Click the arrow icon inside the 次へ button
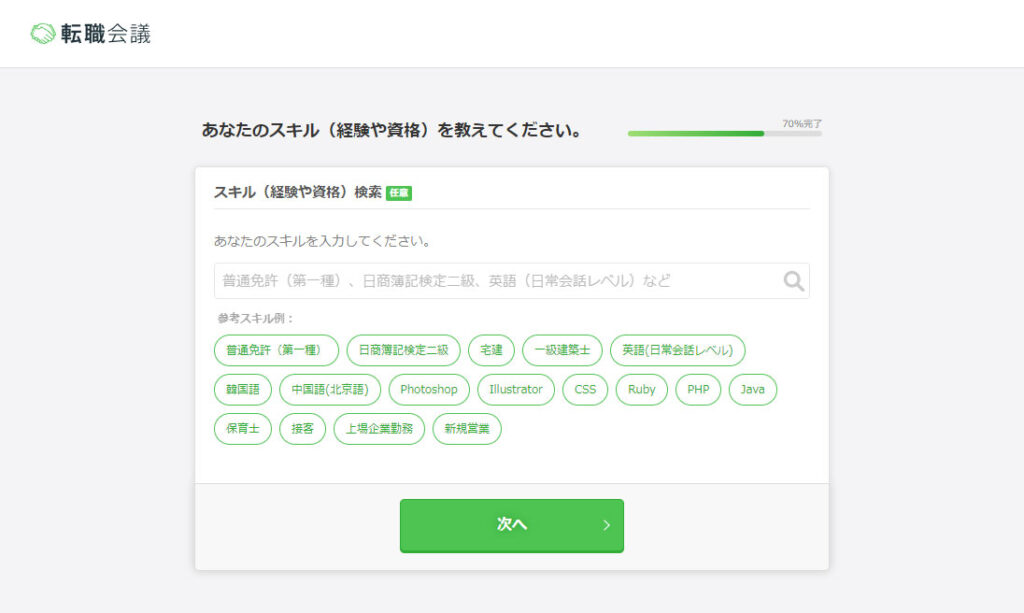The height and width of the screenshot is (613, 1024). point(608,525)
